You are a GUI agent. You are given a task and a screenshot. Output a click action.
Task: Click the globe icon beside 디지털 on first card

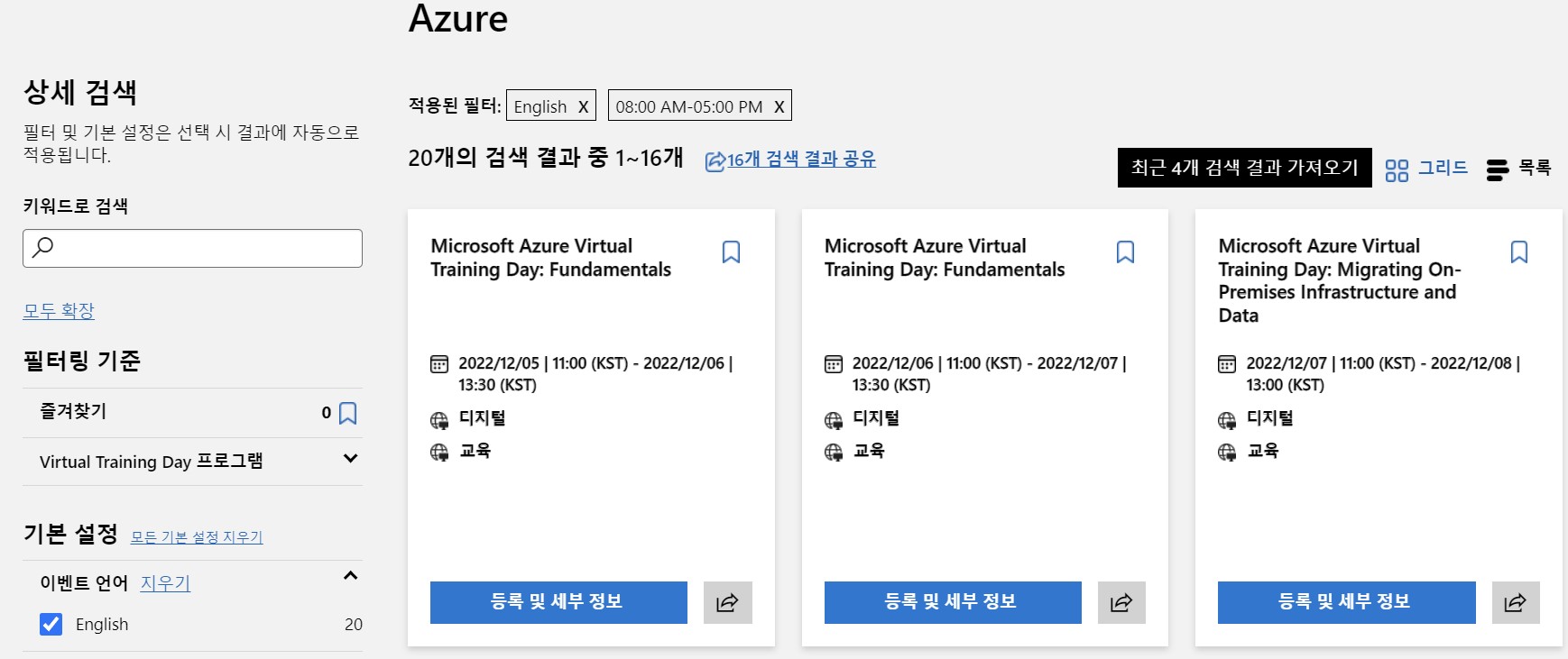(x=439, y=420)
